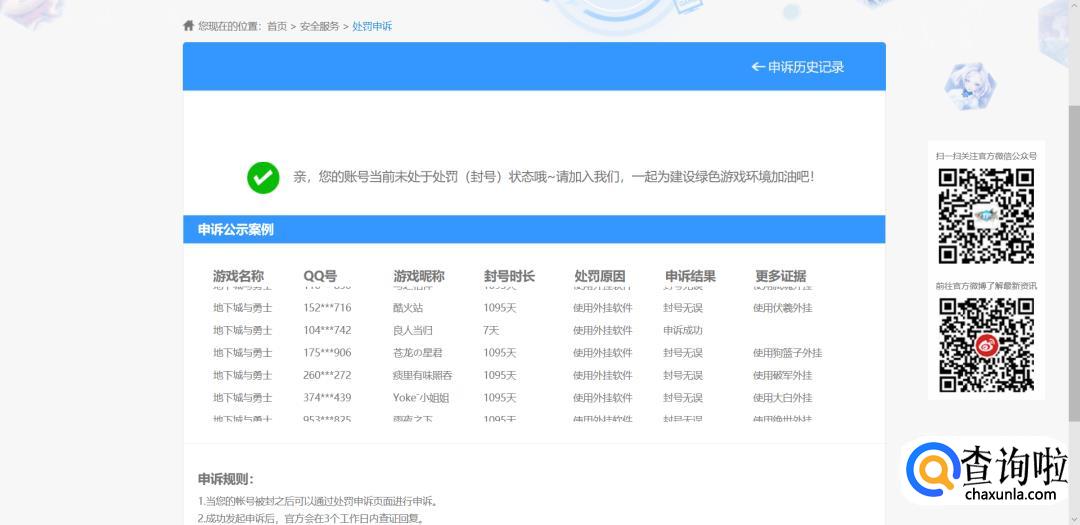Click nickname 痰里有味照吞
Screen dimensions: 1080x525
[x=422, y=375]
